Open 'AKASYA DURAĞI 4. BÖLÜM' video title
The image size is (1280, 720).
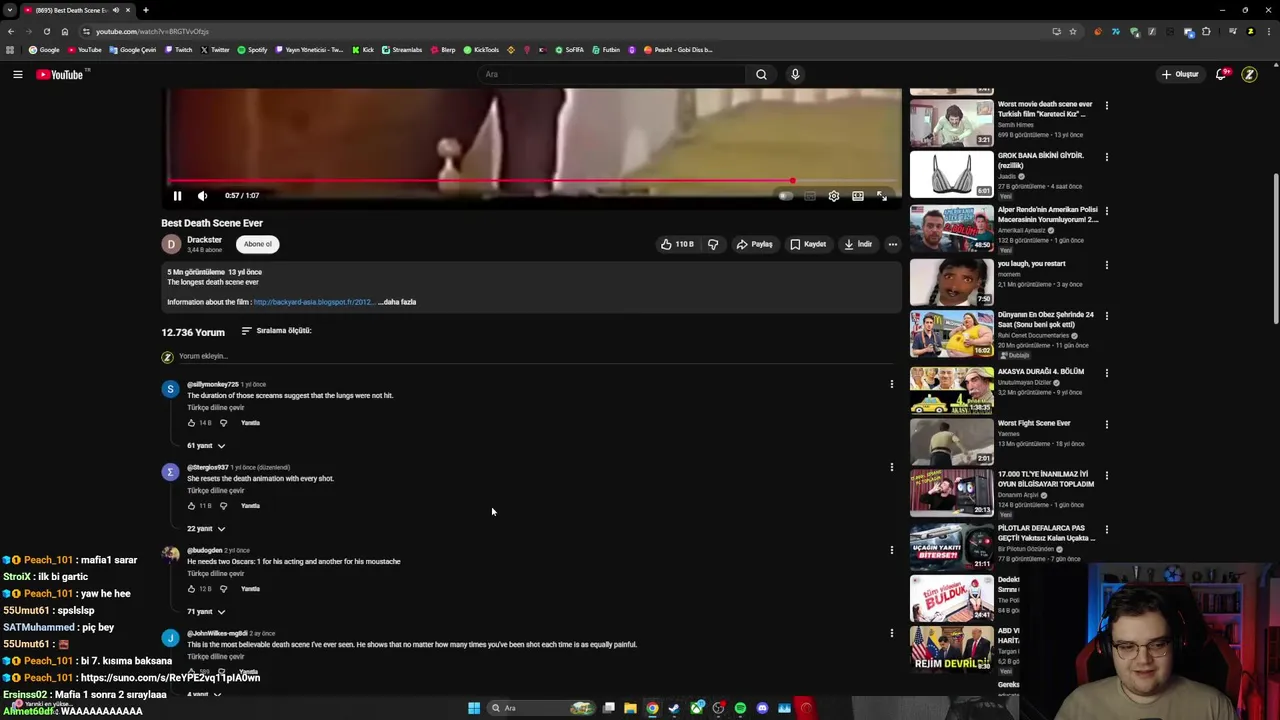click(x=1041, y=371)
